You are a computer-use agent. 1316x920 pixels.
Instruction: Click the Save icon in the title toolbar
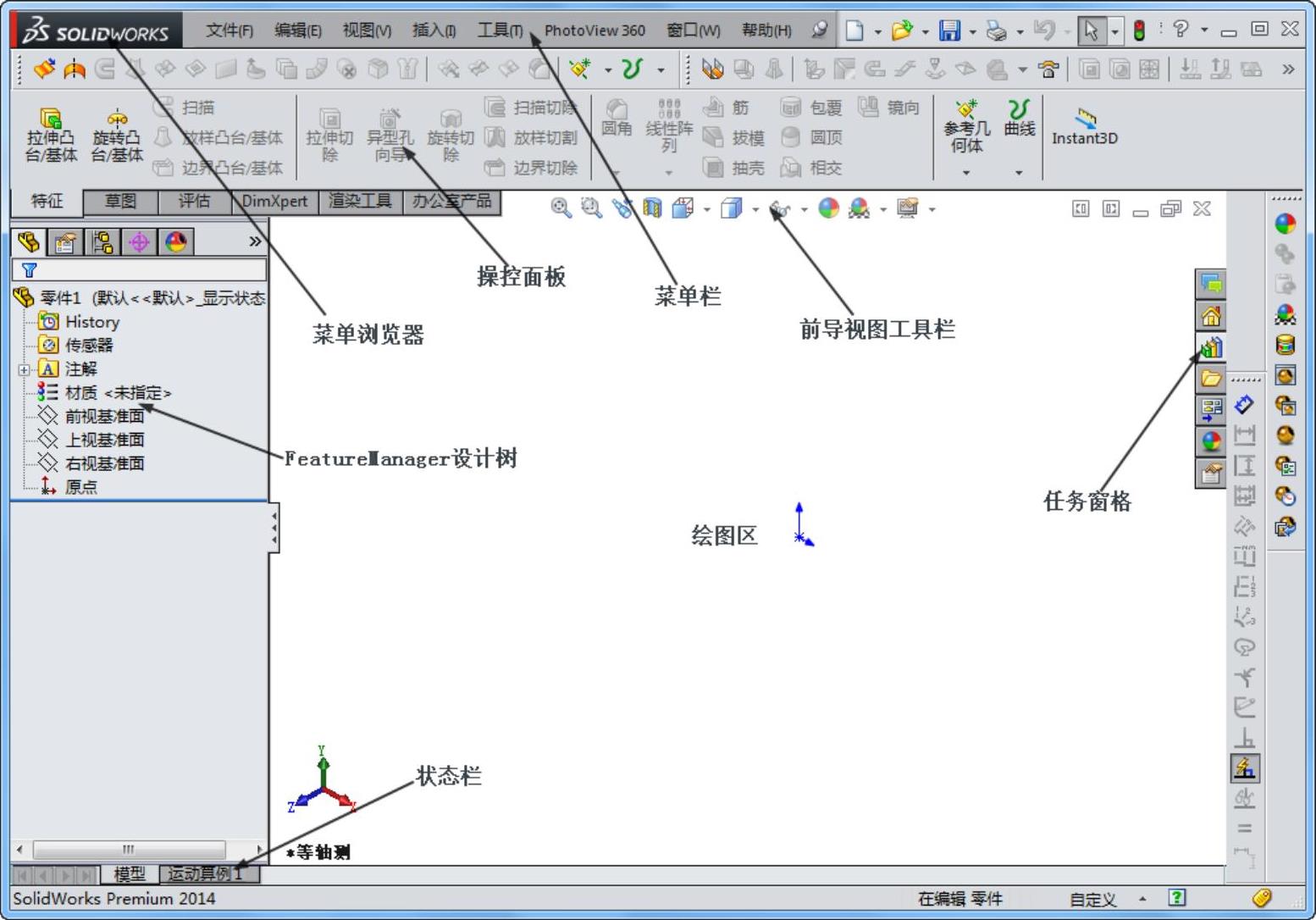click(x=949, y=30)
